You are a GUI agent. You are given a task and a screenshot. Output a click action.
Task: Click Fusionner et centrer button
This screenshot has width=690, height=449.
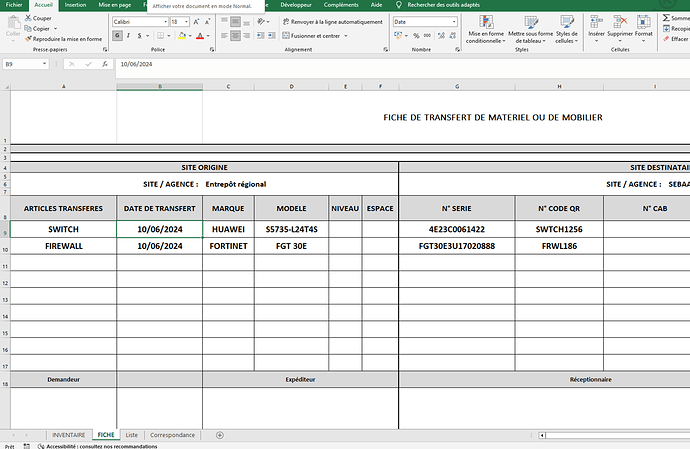311,36
